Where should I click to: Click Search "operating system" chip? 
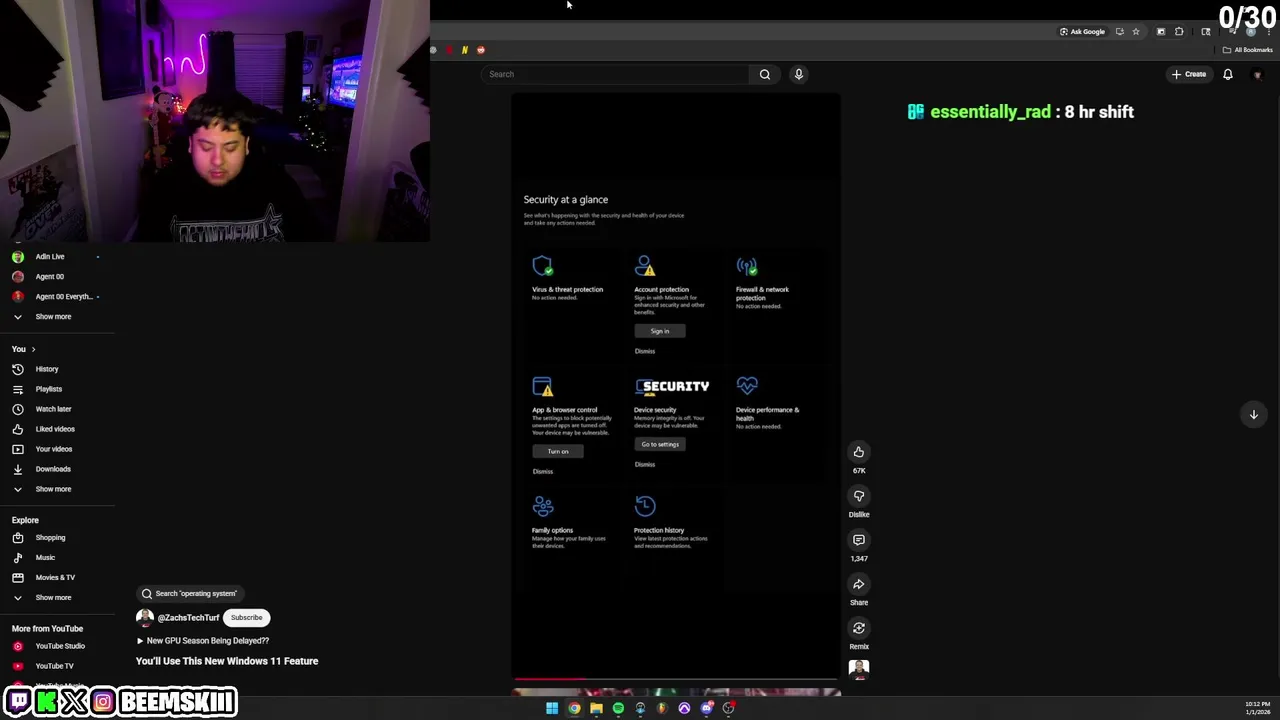189,594
